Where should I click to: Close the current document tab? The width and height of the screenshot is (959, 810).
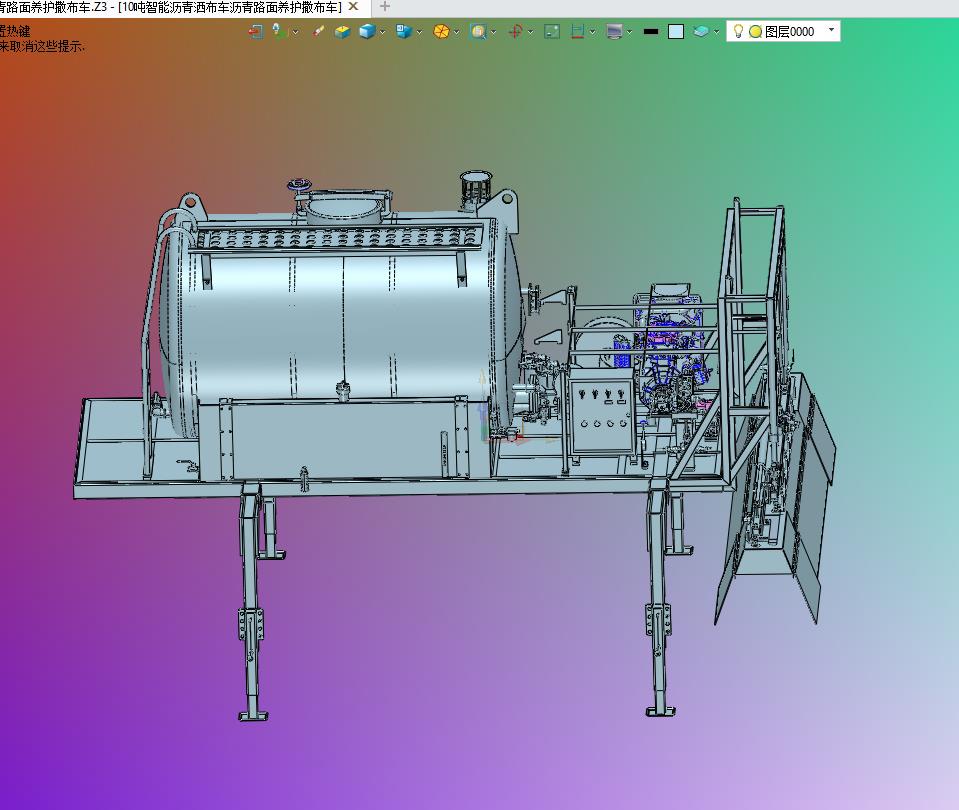(353, 7)
